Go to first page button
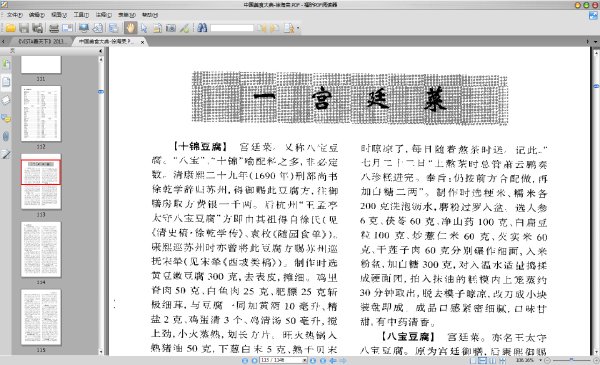 (245, 360)
